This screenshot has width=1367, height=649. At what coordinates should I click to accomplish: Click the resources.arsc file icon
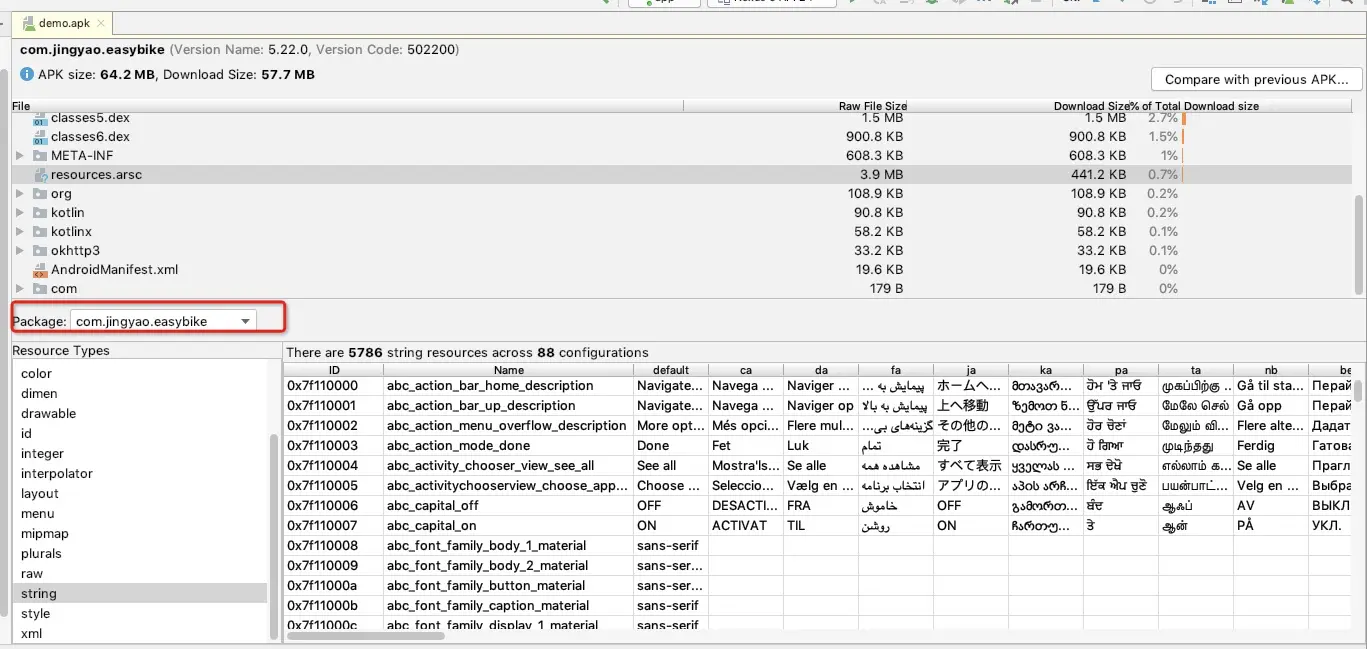tap(40, 175)
